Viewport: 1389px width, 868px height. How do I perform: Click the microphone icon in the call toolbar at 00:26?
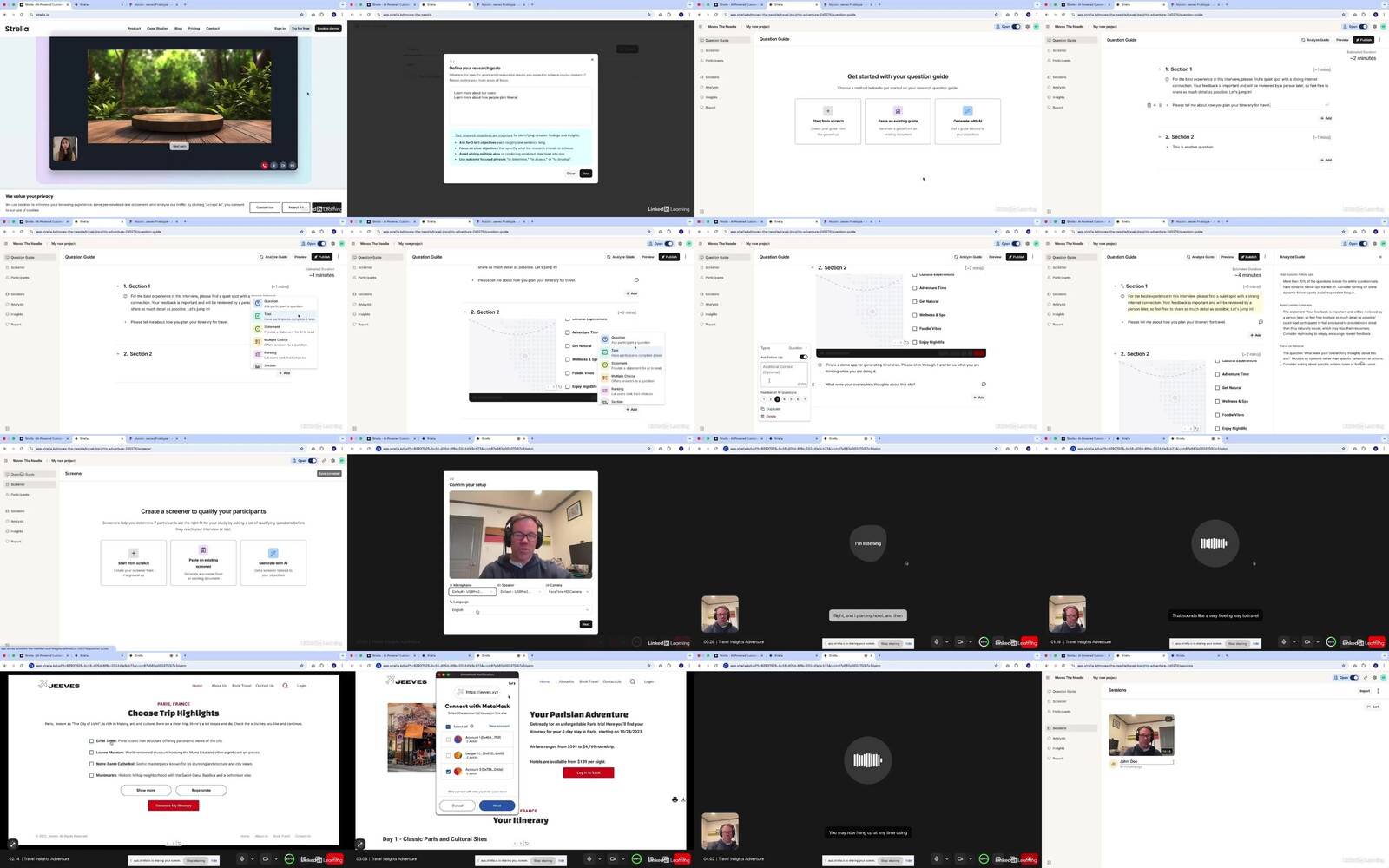pyautogui.click(x=937, y=641)
